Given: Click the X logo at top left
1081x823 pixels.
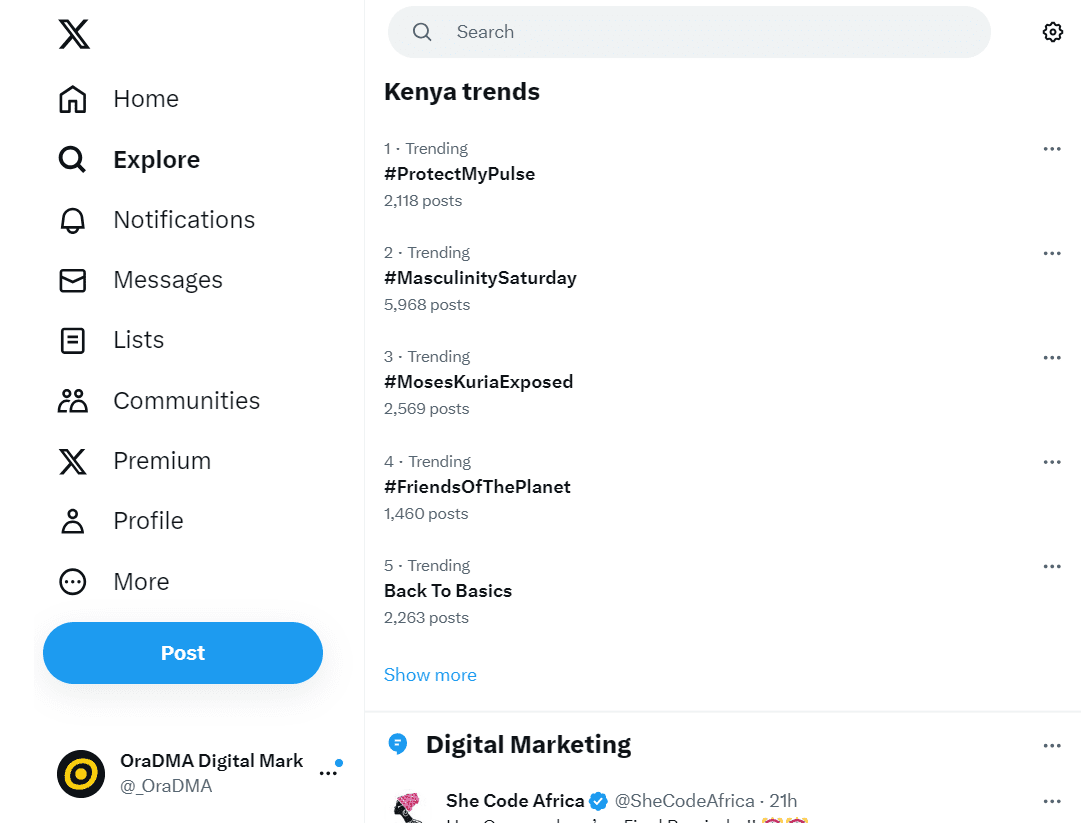Looking at the screenshot, I should [74, 34].
